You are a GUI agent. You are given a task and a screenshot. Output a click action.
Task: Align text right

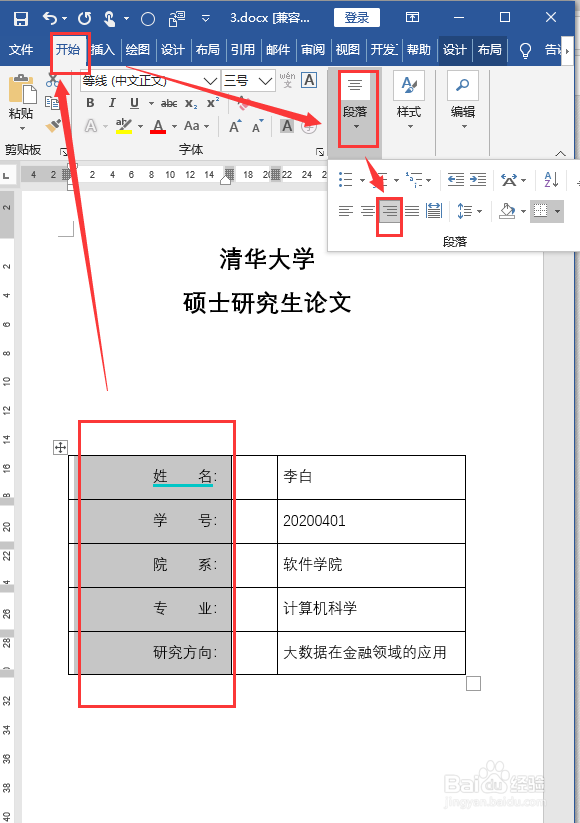pyautogui.click(x=389, y=211)
